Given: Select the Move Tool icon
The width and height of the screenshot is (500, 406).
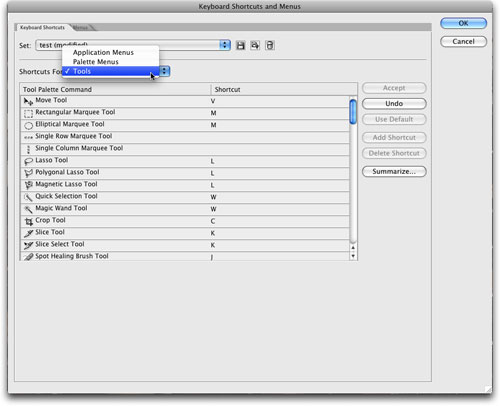Looking at the screenshot, I should 28,101.
